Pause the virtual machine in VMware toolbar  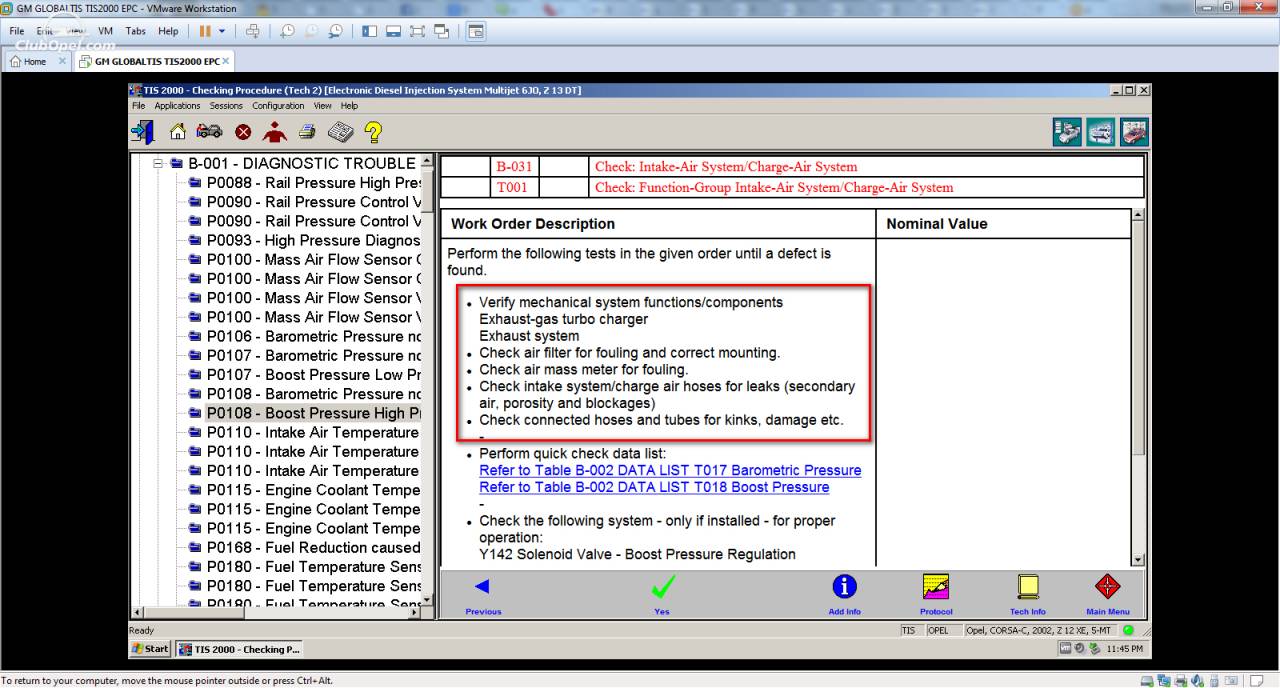click(205, 31)
